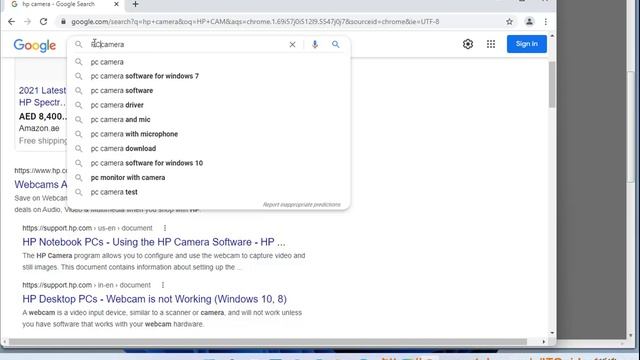Open a new browser tab
The width and height of the screenshot is (640, 360).
(x=136, y=4)
